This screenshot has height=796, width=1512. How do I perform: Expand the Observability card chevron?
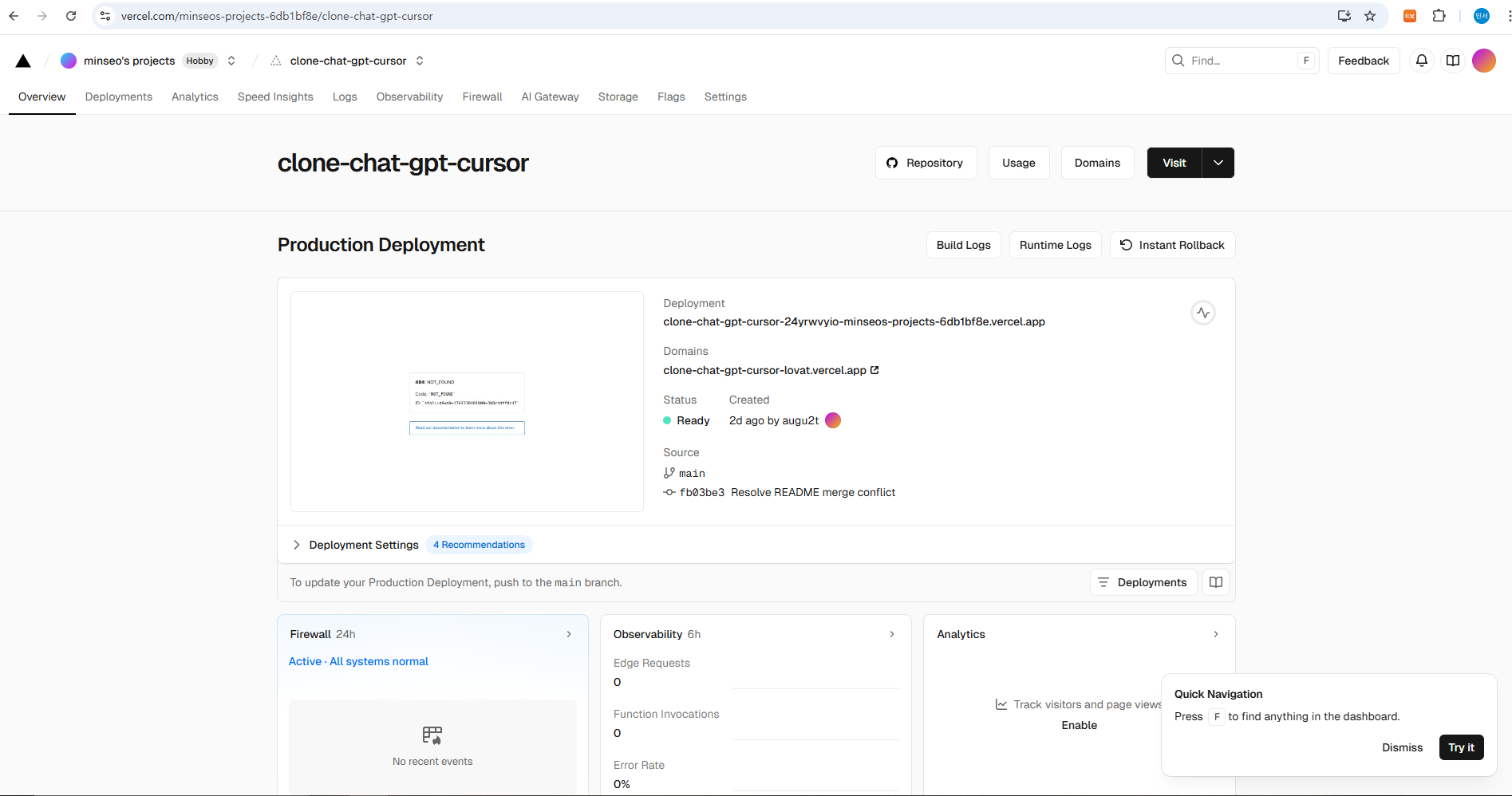coord(892,634)
